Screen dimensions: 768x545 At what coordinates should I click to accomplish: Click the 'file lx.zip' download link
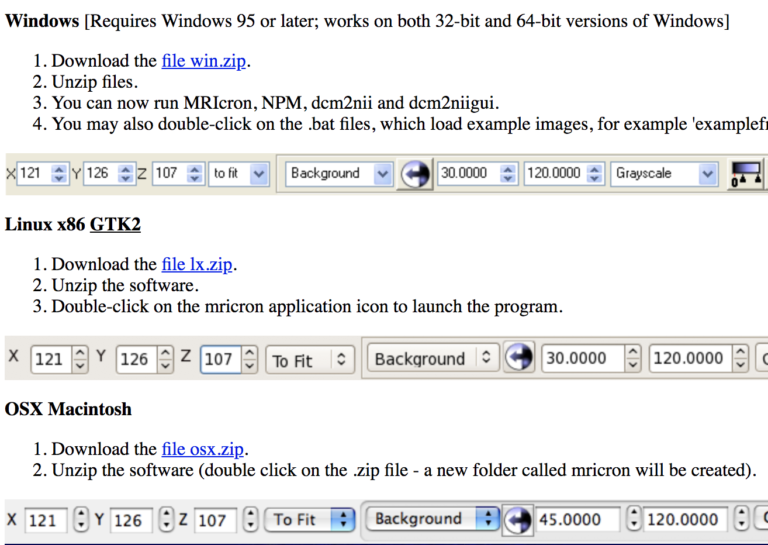pyautogui.click(x=198, y=265)
